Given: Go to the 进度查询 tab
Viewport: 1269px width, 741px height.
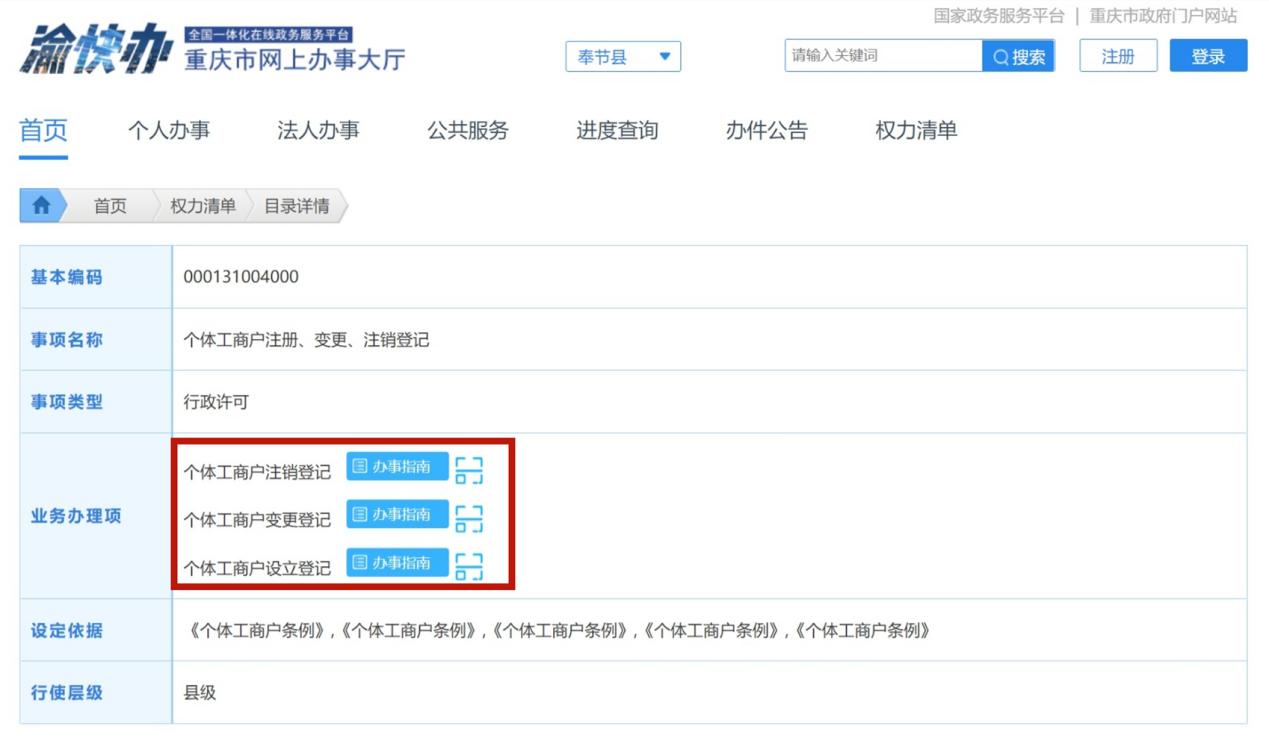Looking at the screenshot, I should coord(617,130).
